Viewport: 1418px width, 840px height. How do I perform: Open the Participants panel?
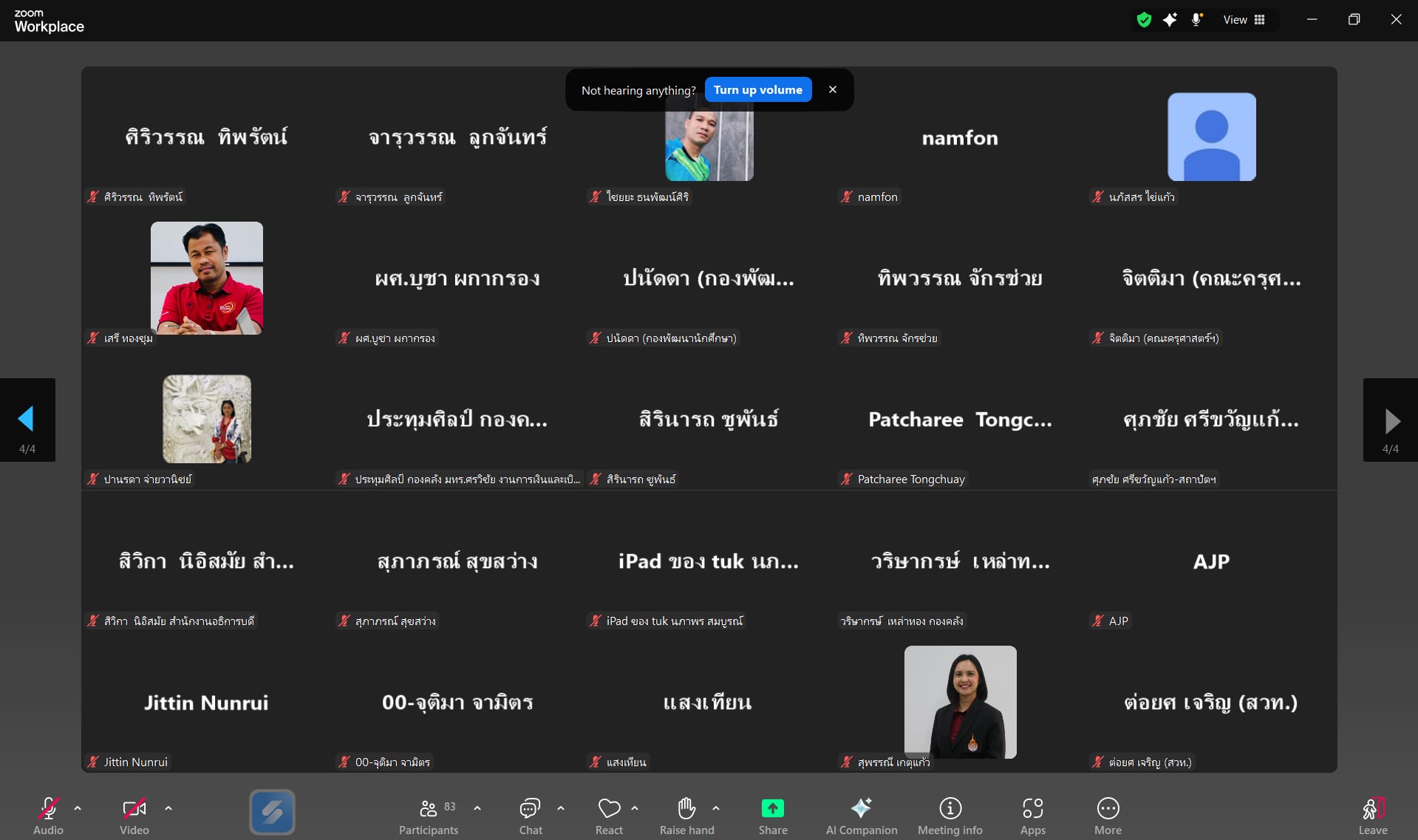point(429,816)
